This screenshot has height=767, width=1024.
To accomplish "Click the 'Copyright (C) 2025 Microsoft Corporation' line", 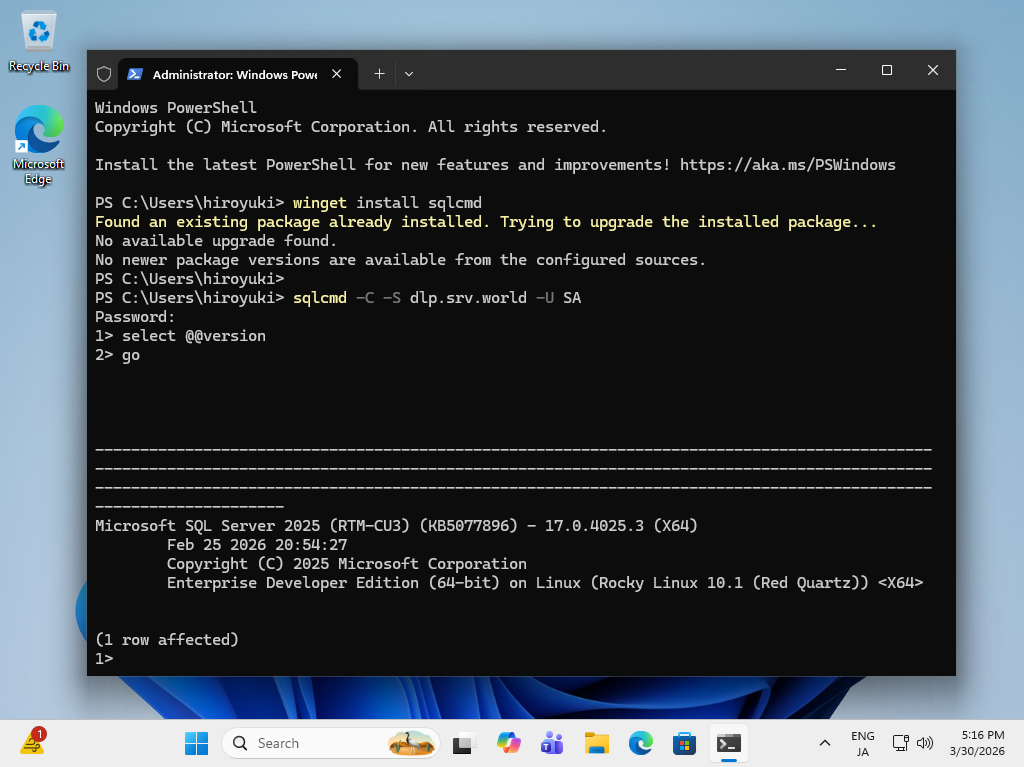I will coord(347,564).
